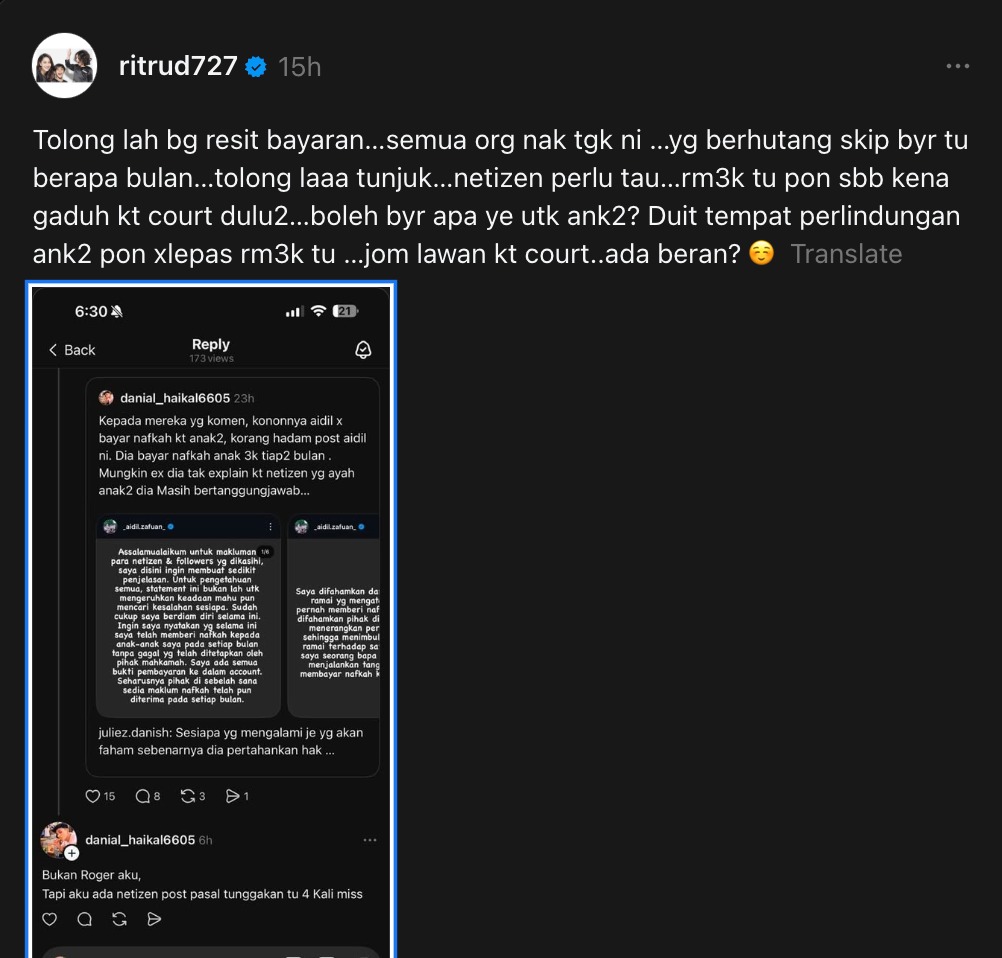
Task: Open the three-dot post options menu
Action: pyautogui.click(x=957, y=66)
